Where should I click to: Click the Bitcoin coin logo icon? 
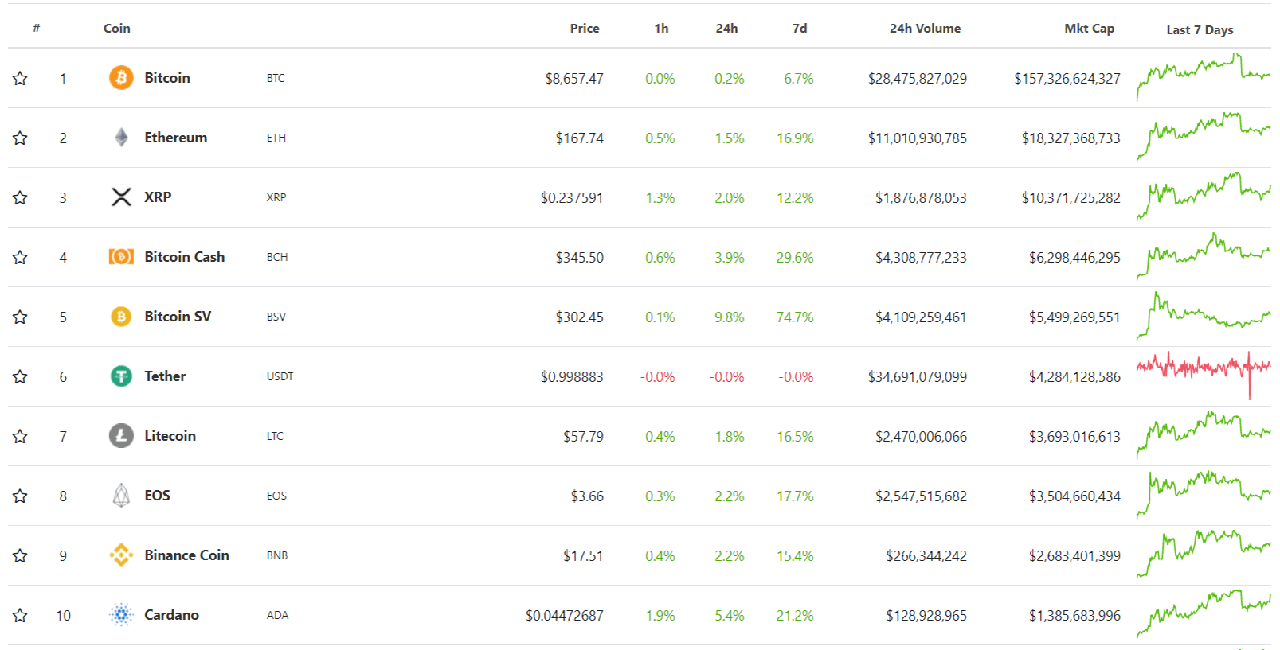pos(121,78)
